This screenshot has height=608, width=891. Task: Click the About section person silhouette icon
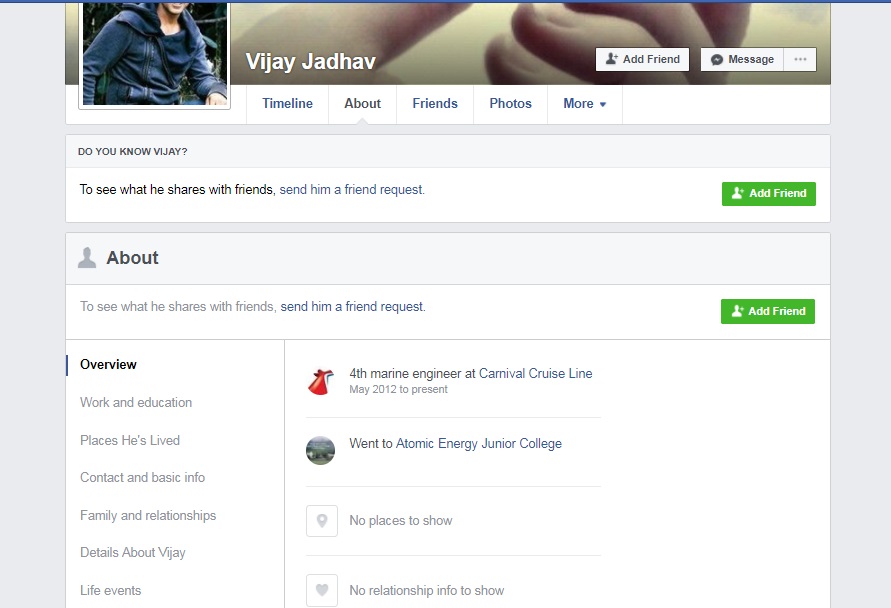(86, 257)
